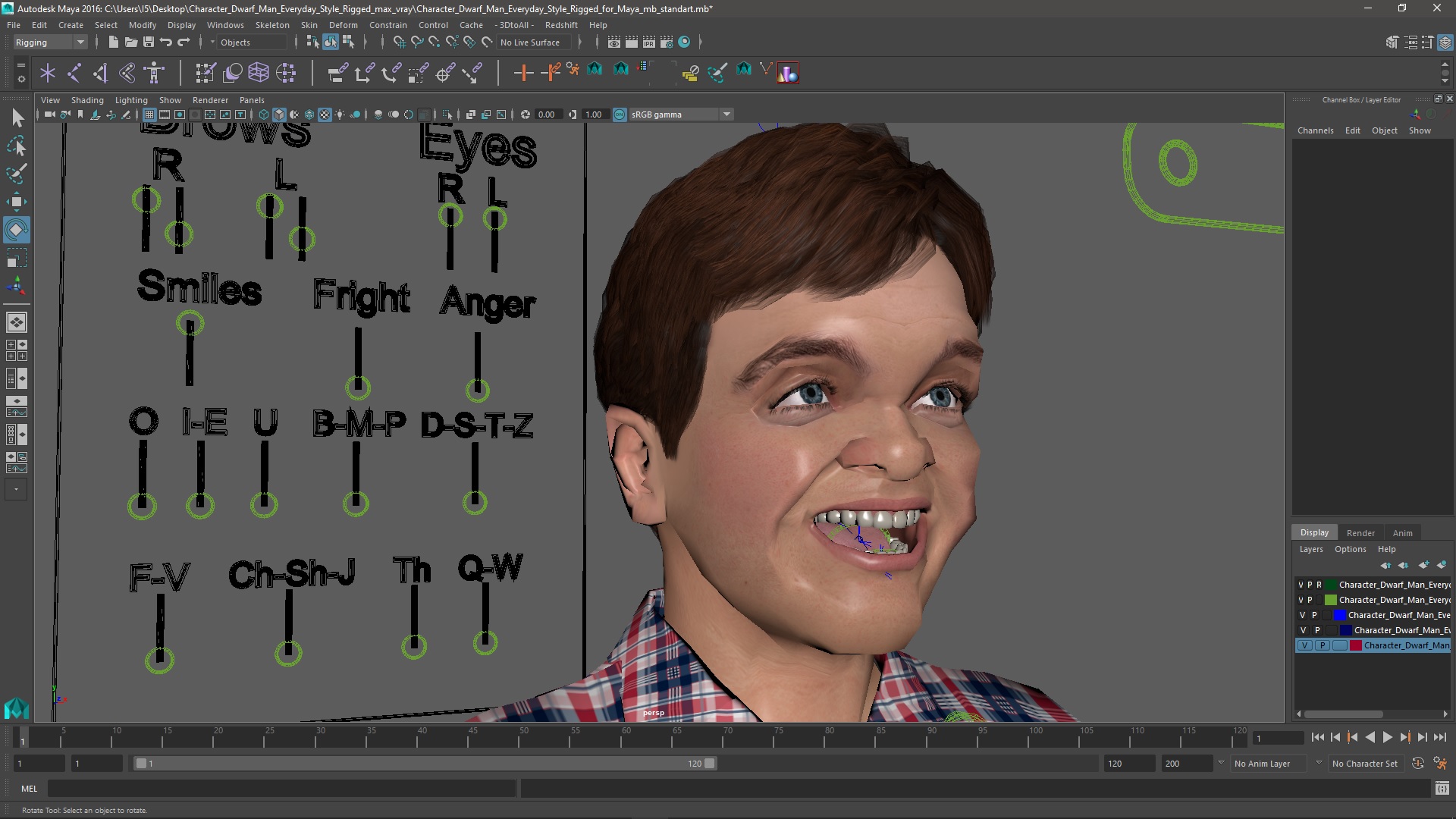1456x819 pixels.
Task: Click the current frame input field
Action: click(x=1277, y=738)
